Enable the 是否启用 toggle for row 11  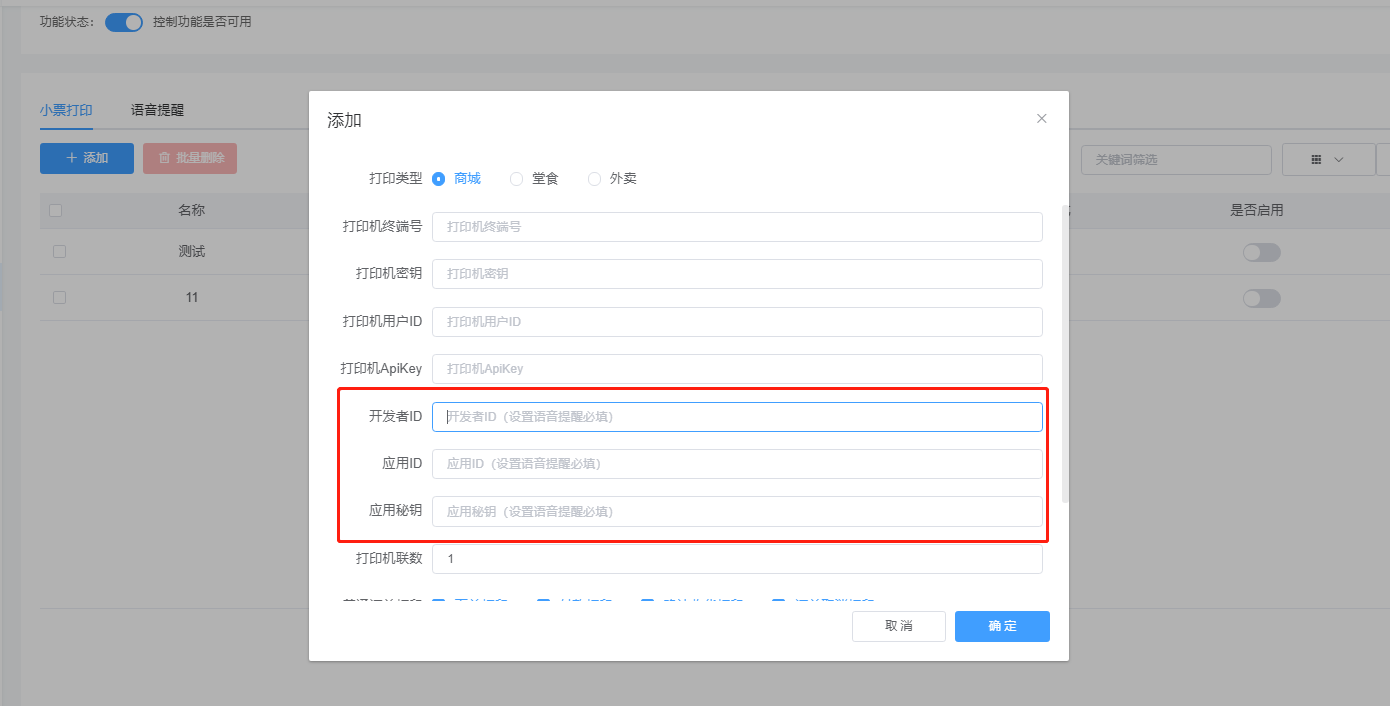[1261, 298]
